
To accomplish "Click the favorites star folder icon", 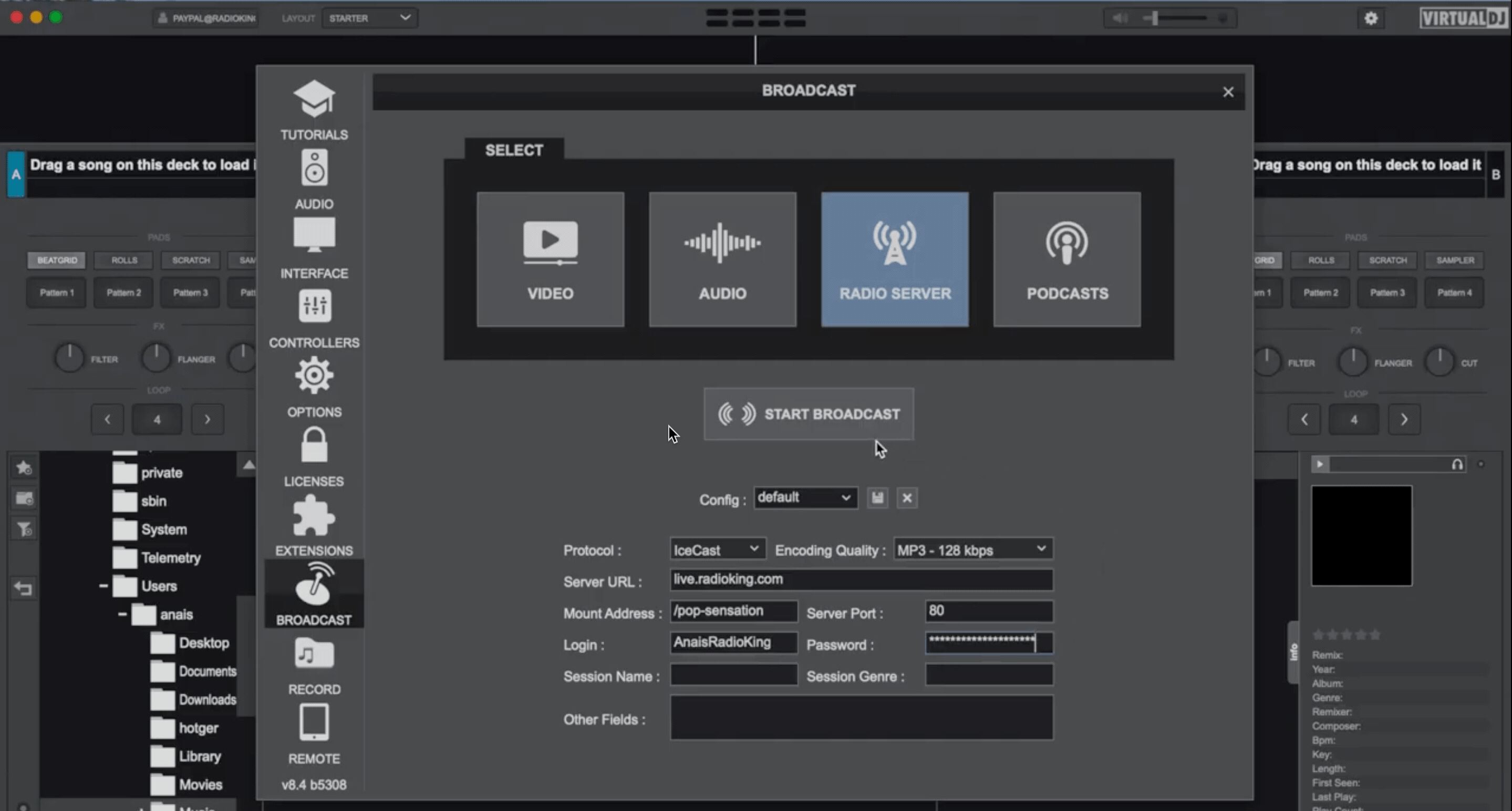I will (x=24, y=467).
